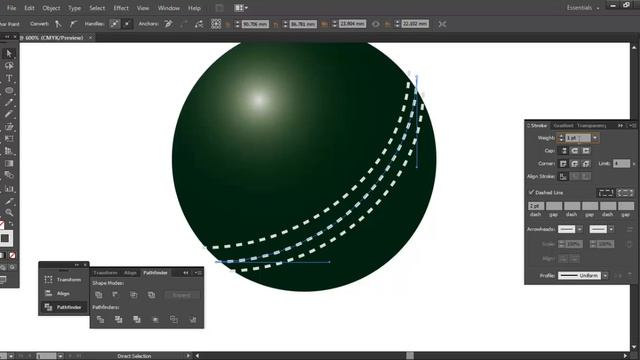The height and width of the screenshot is (360, 640).
Task: Switch to the Align tab in Pathfinder panel
Action: 130,273
